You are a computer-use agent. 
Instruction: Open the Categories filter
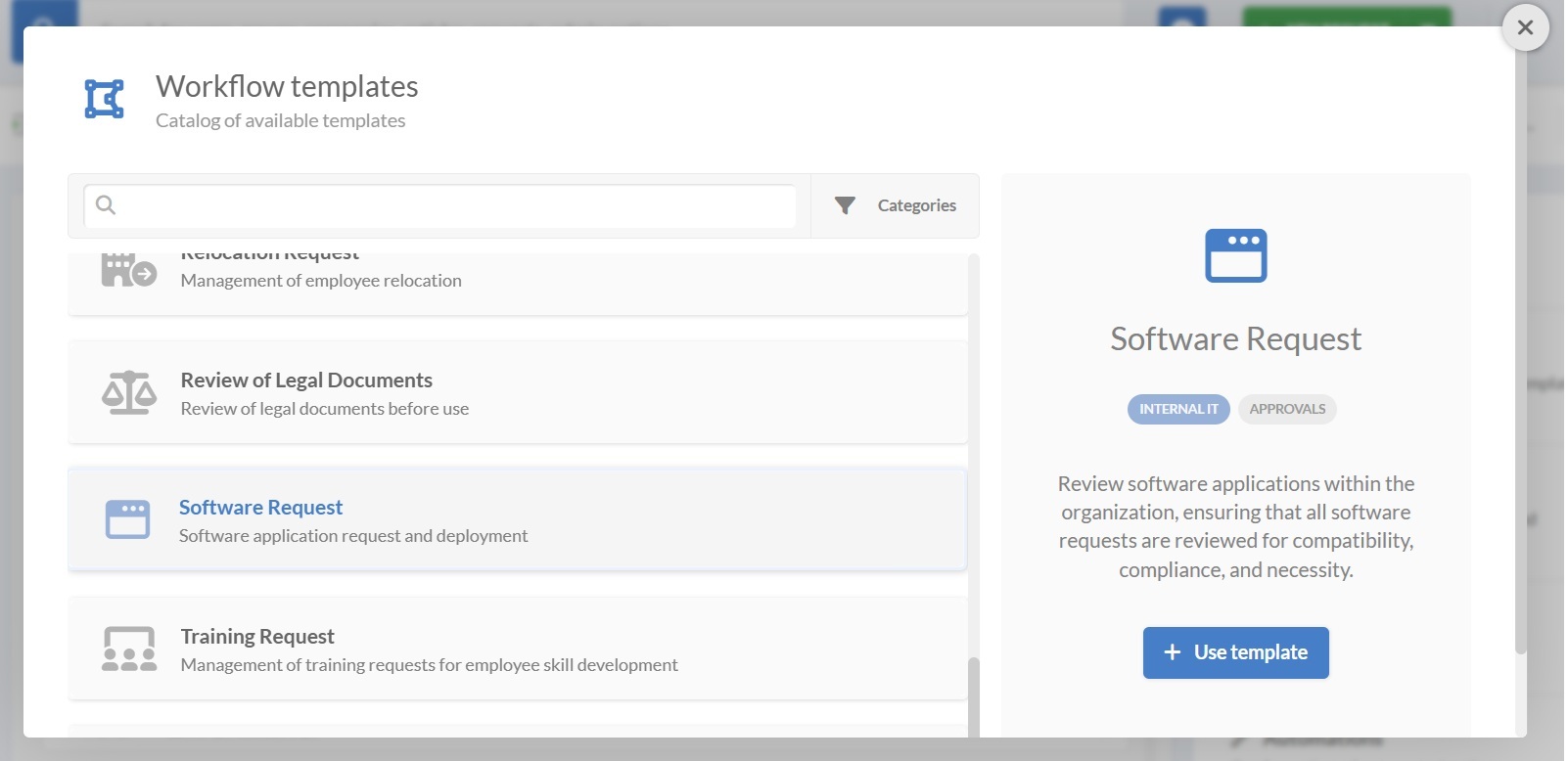coord(895,205)
